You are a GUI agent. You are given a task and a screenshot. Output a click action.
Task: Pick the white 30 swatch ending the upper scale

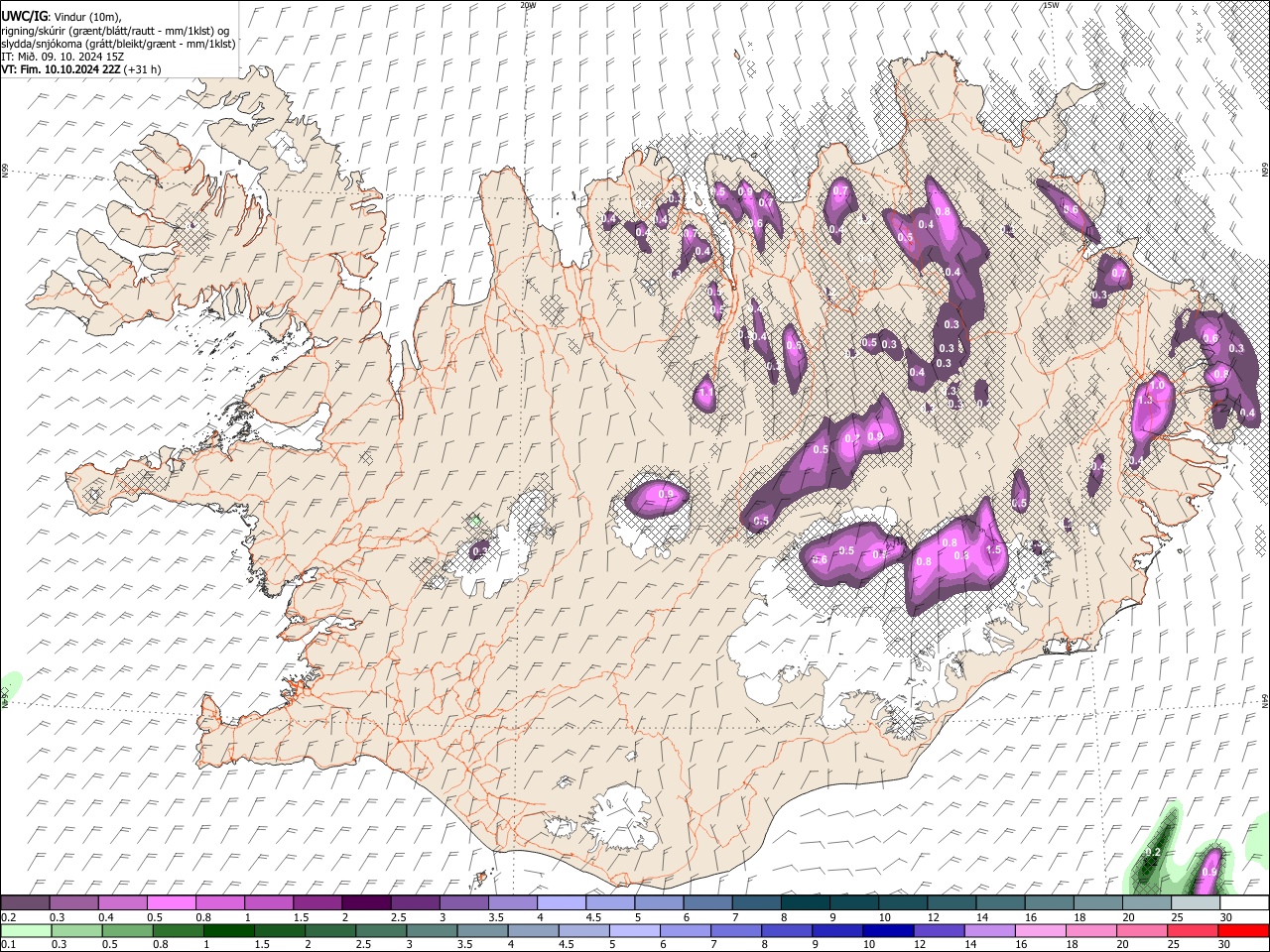[1243, 903]
